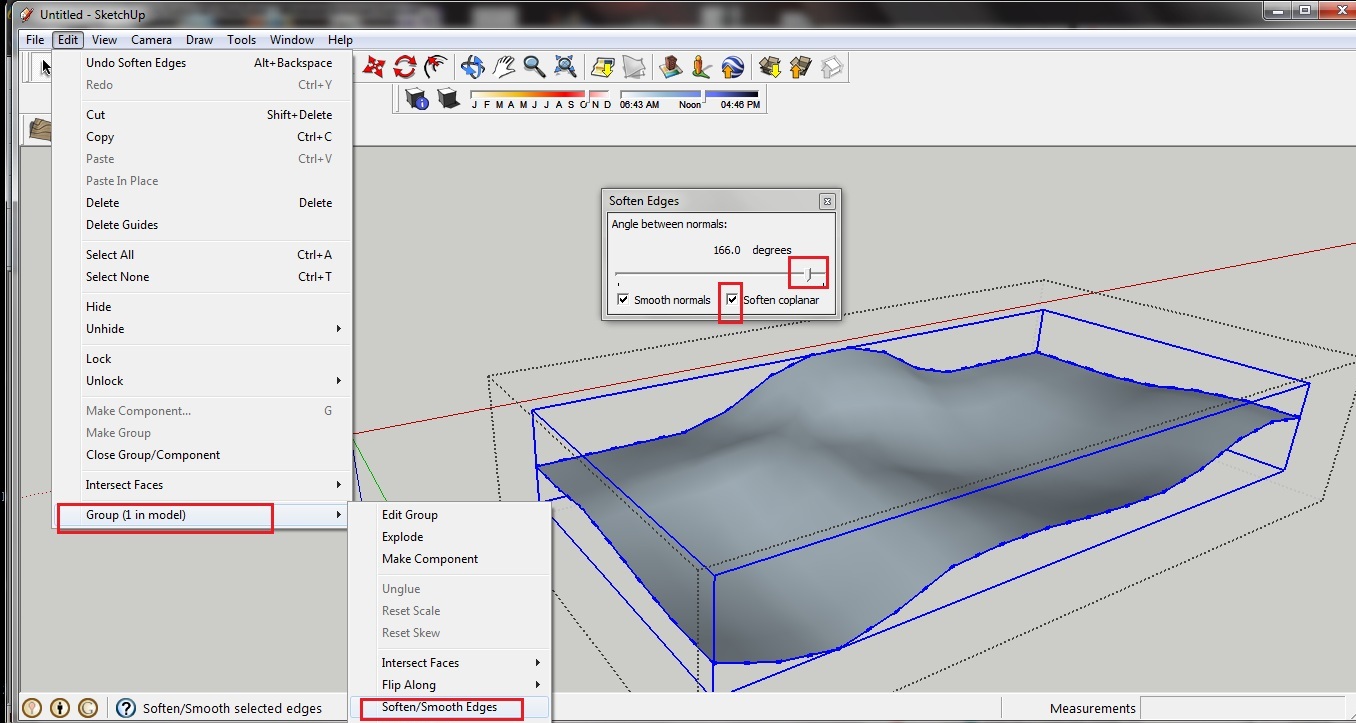Select the Move tool in the toolbar
Screen dimensions: 1356x723
374,67
